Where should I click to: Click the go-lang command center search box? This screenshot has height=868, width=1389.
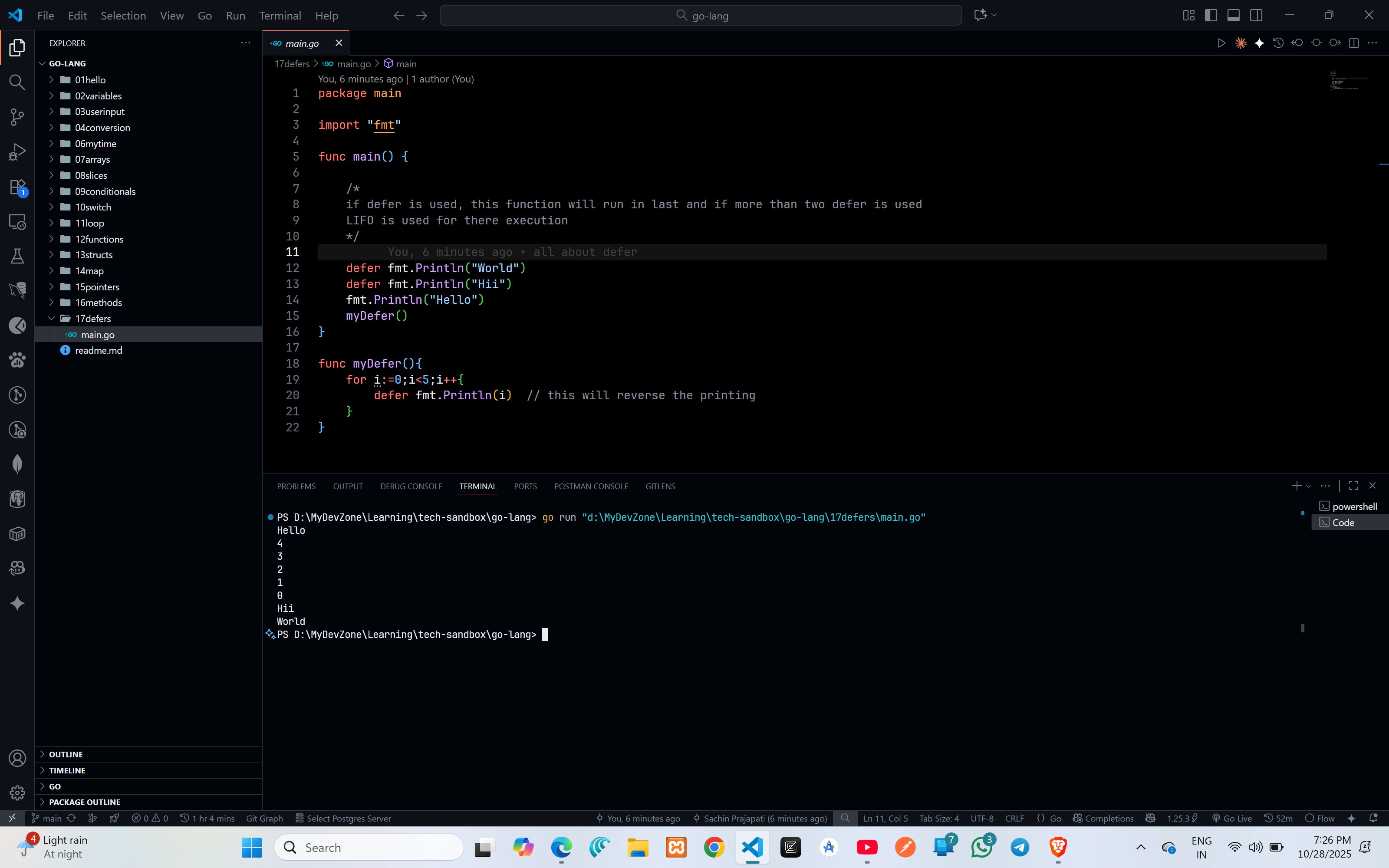[x=700, y=16]
